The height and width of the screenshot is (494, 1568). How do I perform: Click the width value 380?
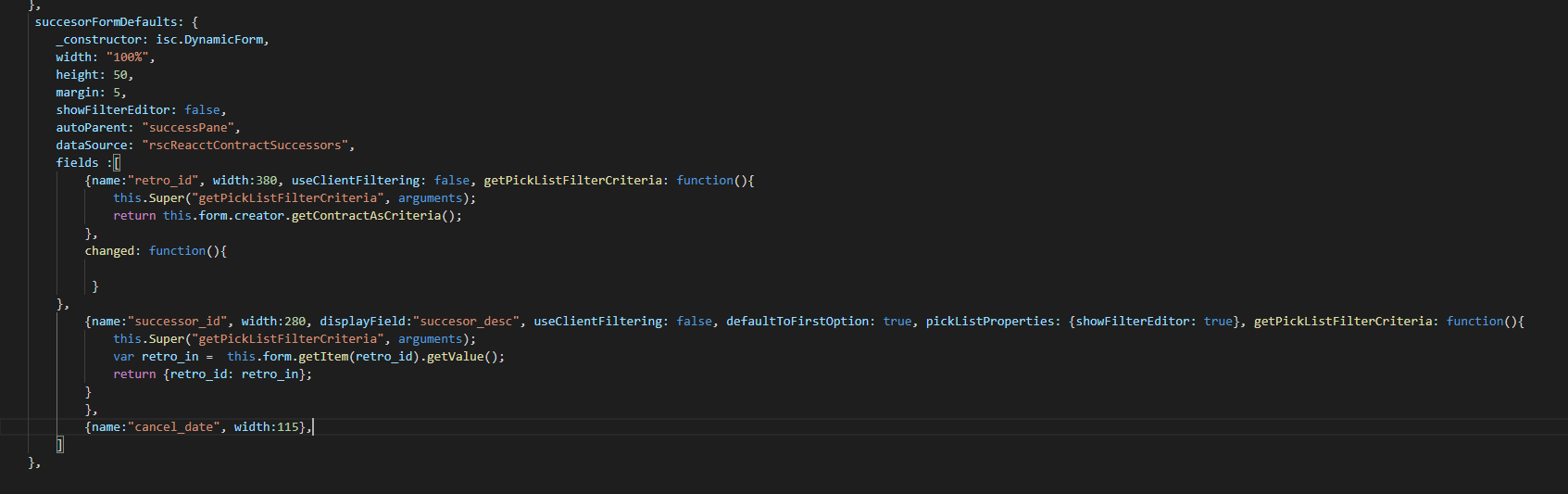[x=266, y=180]
